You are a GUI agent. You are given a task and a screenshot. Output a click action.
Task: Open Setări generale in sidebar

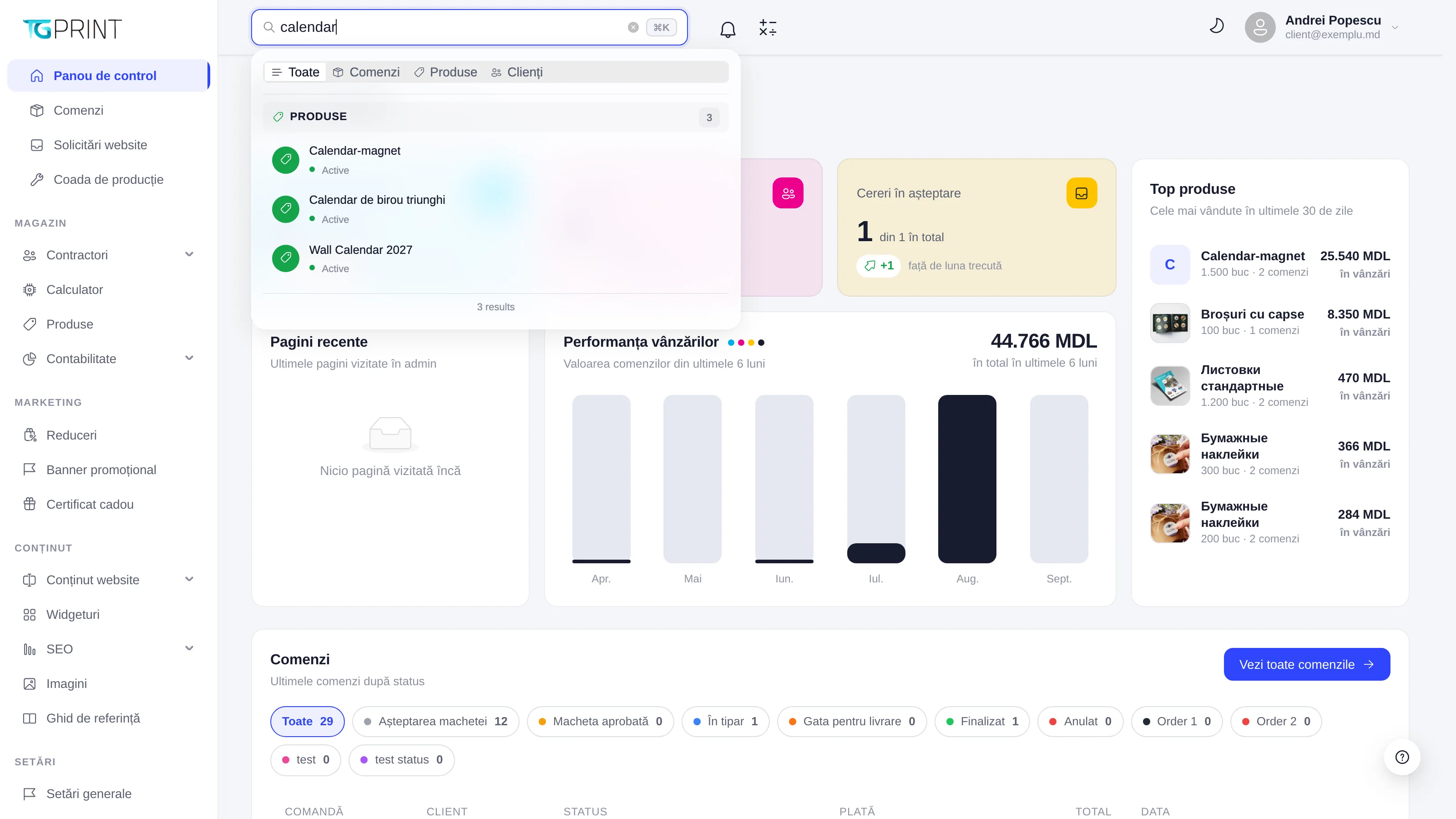click(x=109, y=794)
